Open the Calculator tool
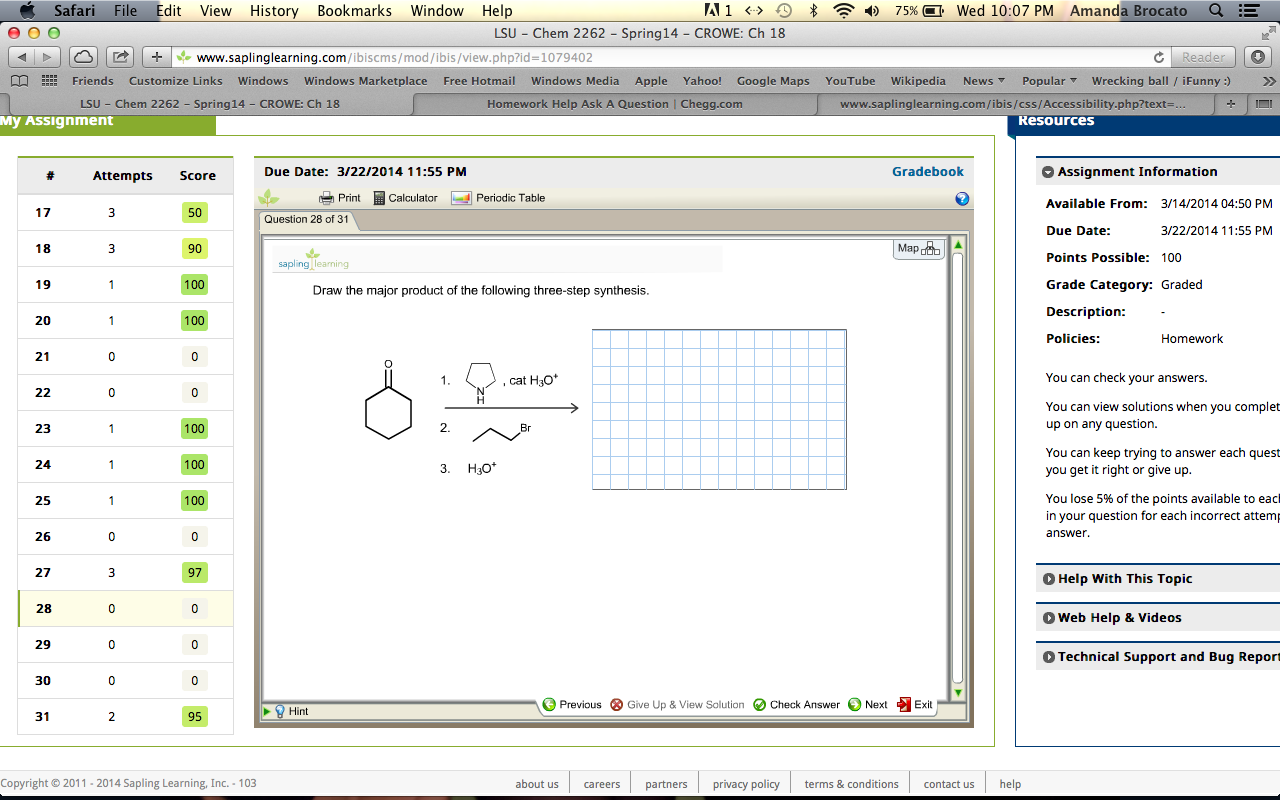Viewport: 1280px width, 800px height. pos(405,198)
